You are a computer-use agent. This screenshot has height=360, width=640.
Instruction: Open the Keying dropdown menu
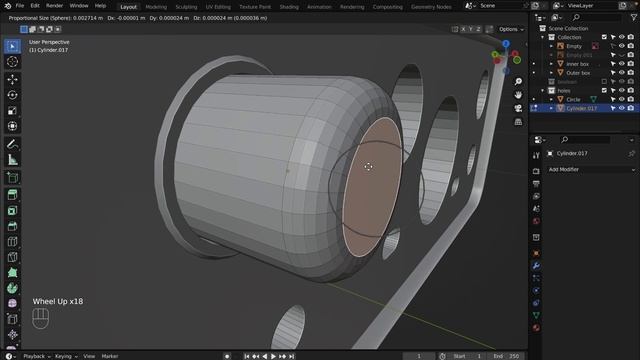[x=66, y=356]
